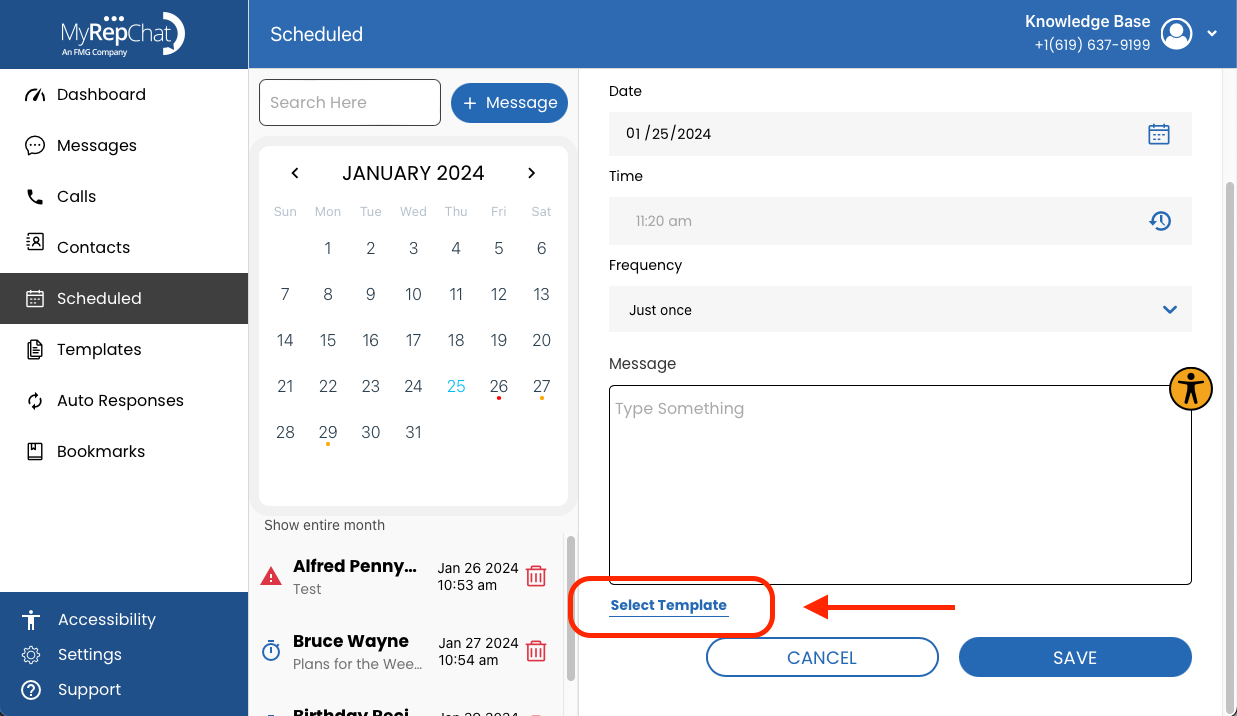Expand the Frequency dropdown

1169,310
